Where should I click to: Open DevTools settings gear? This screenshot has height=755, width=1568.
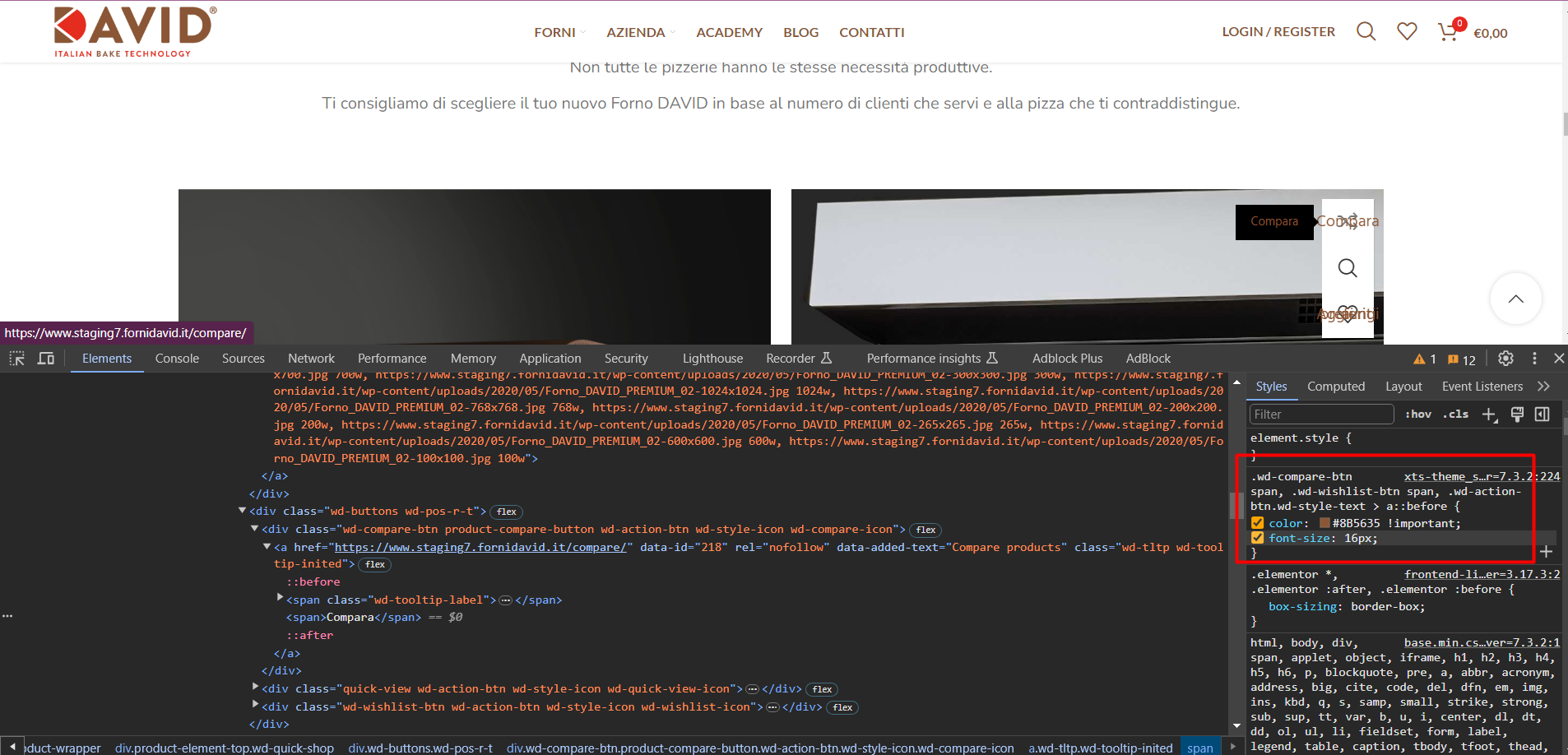tap(1505, 359)
